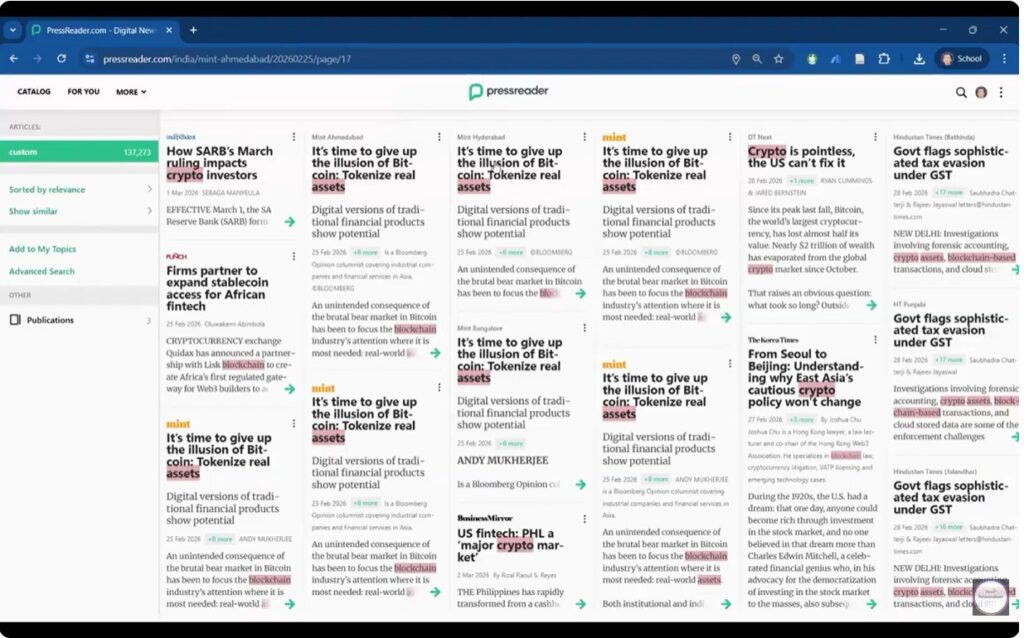Bookmark this page with the star icon
Viewport: 1024px width, 638px height.
pyautogui.click(x=778, y=59)
